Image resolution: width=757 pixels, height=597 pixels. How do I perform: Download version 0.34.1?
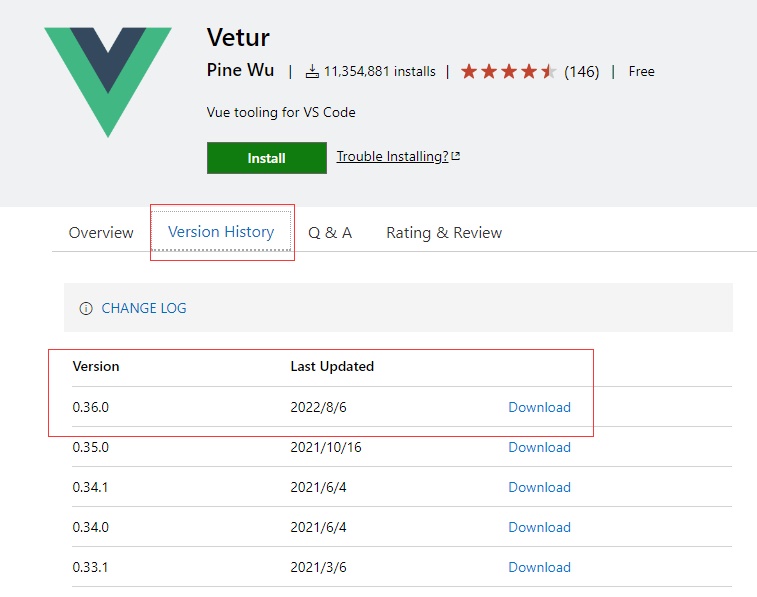pos(539,487)
